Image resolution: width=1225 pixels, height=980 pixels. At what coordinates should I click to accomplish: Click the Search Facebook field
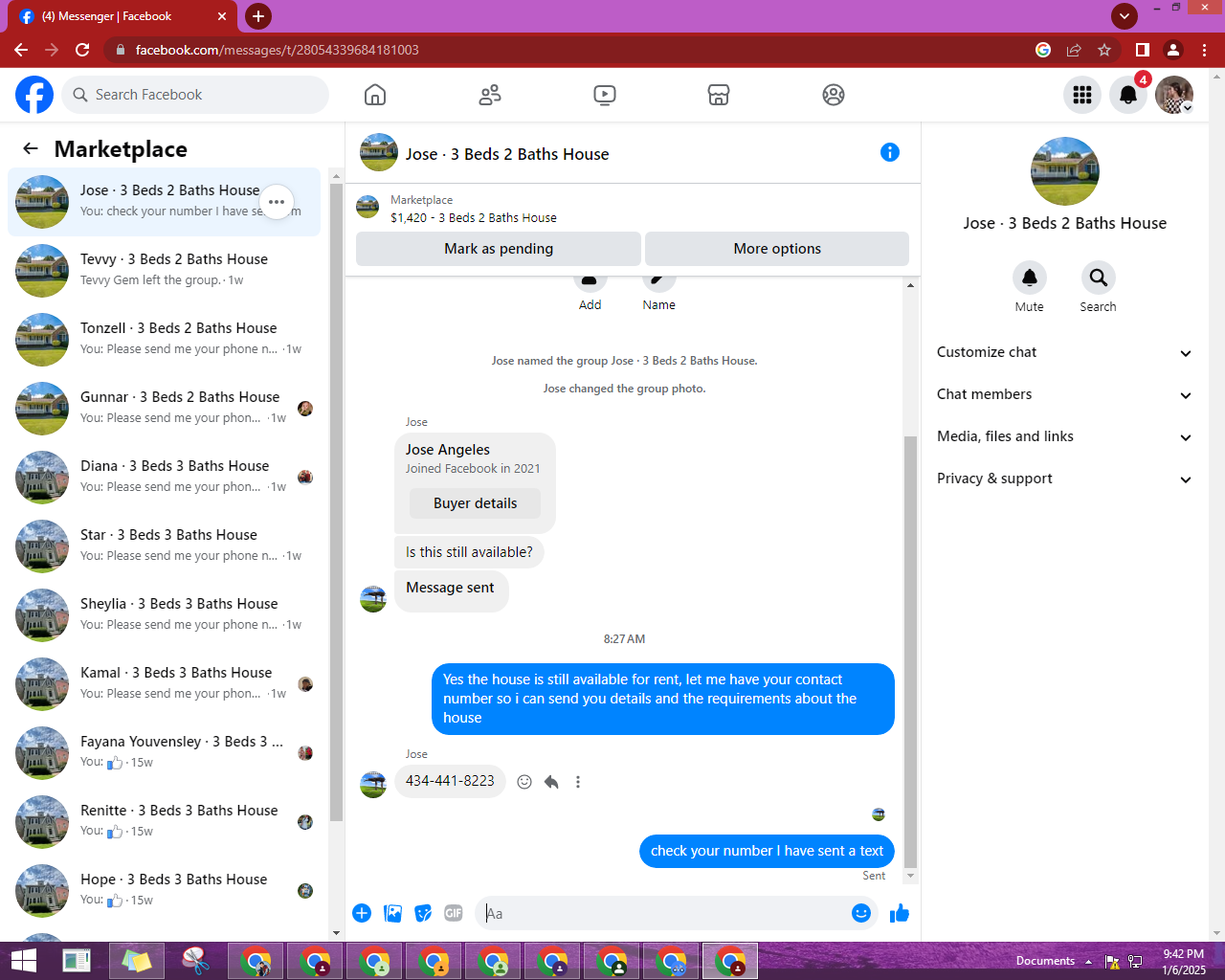(x=195, y=95)
